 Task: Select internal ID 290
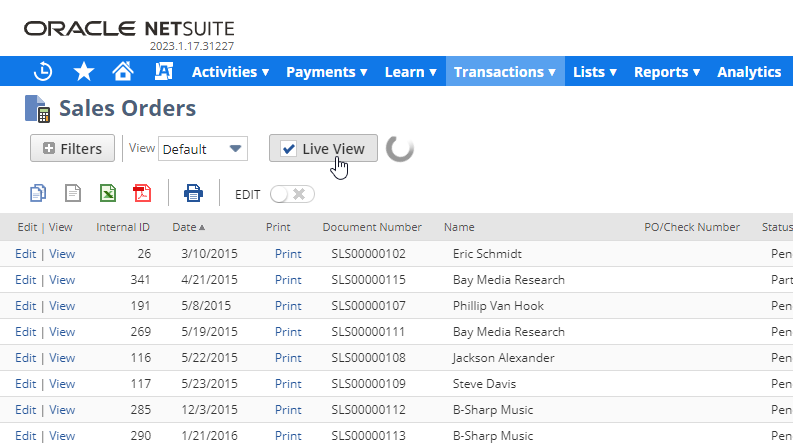point(140,436)
